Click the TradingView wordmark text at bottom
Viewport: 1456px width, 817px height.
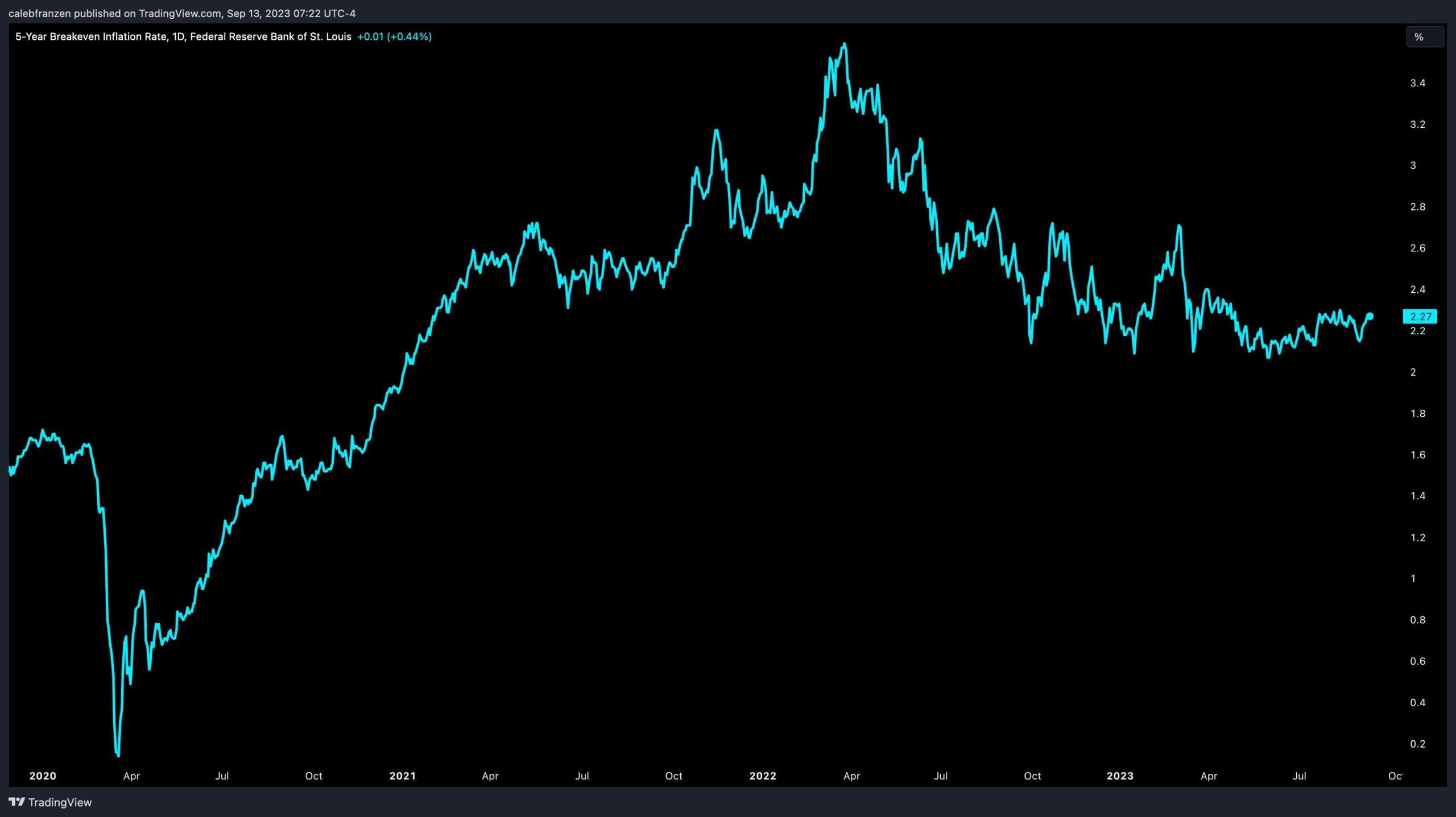click(x=60, y=802)
